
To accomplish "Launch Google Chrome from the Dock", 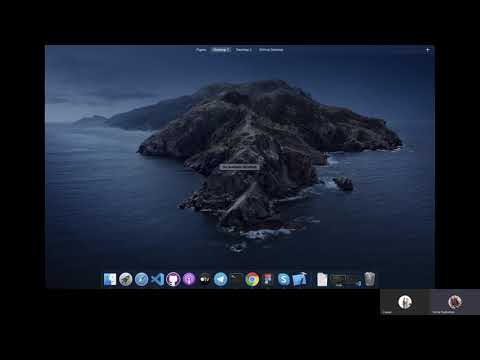I will click(252, 279).
